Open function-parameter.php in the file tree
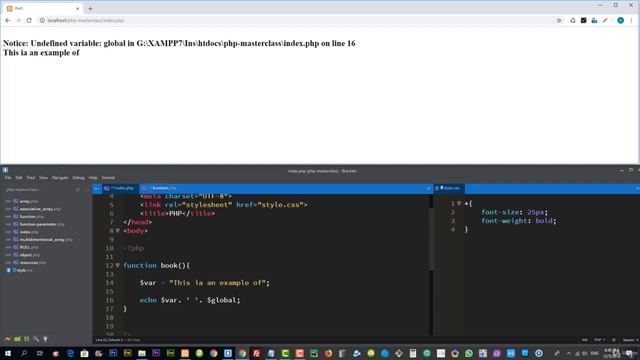 42,224
